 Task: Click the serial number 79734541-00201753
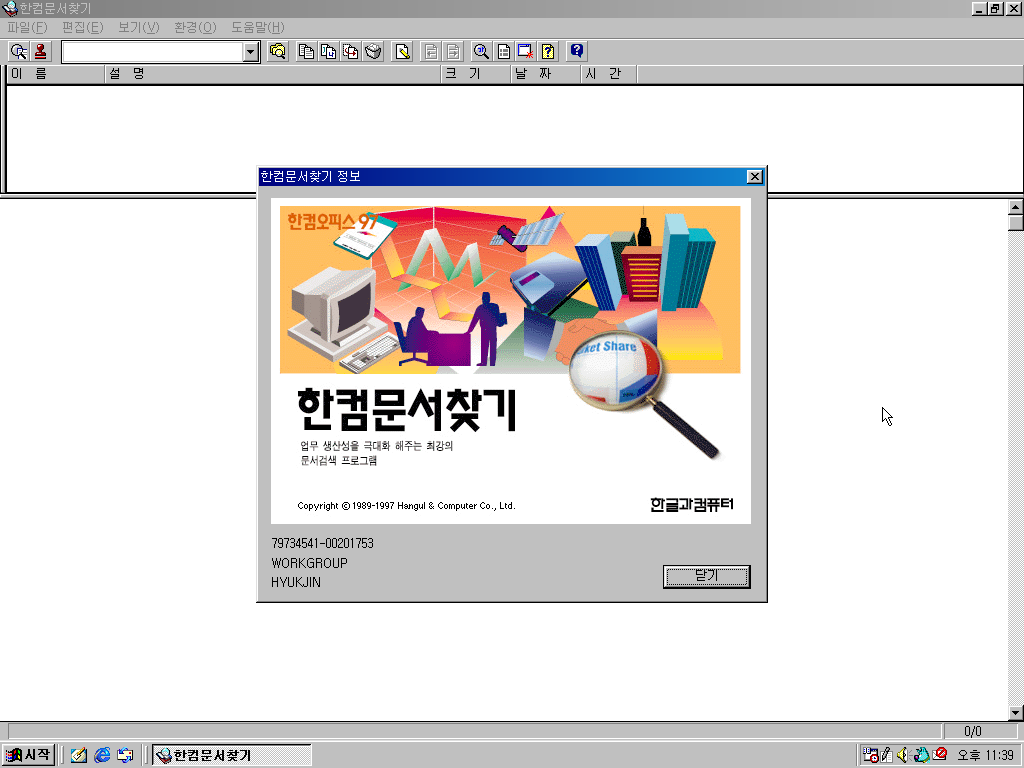coord(323,543)
